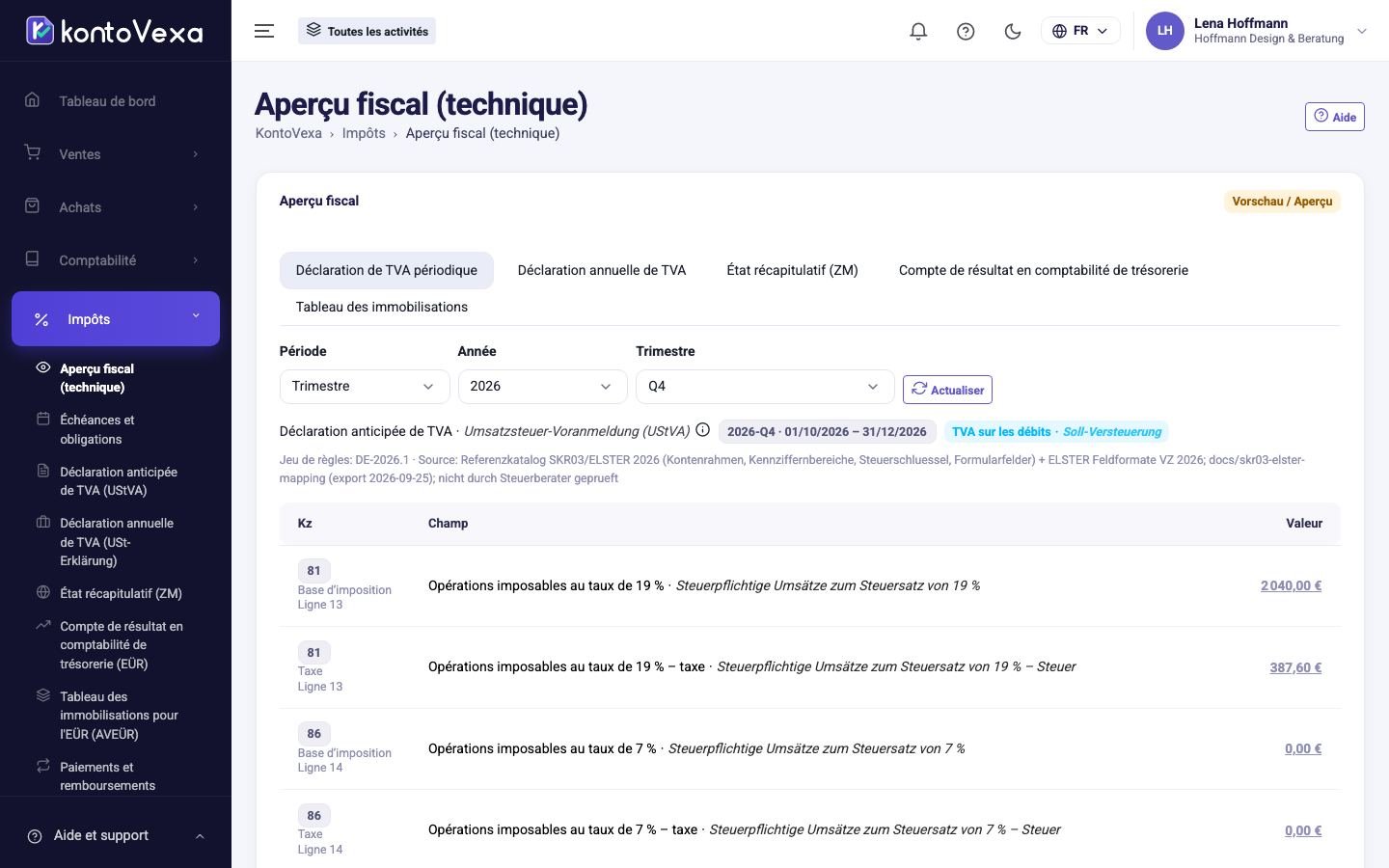Switch to dark mode with moon icon
This screenshot has width=1389, height=868.
click(x=1013, y=31)
